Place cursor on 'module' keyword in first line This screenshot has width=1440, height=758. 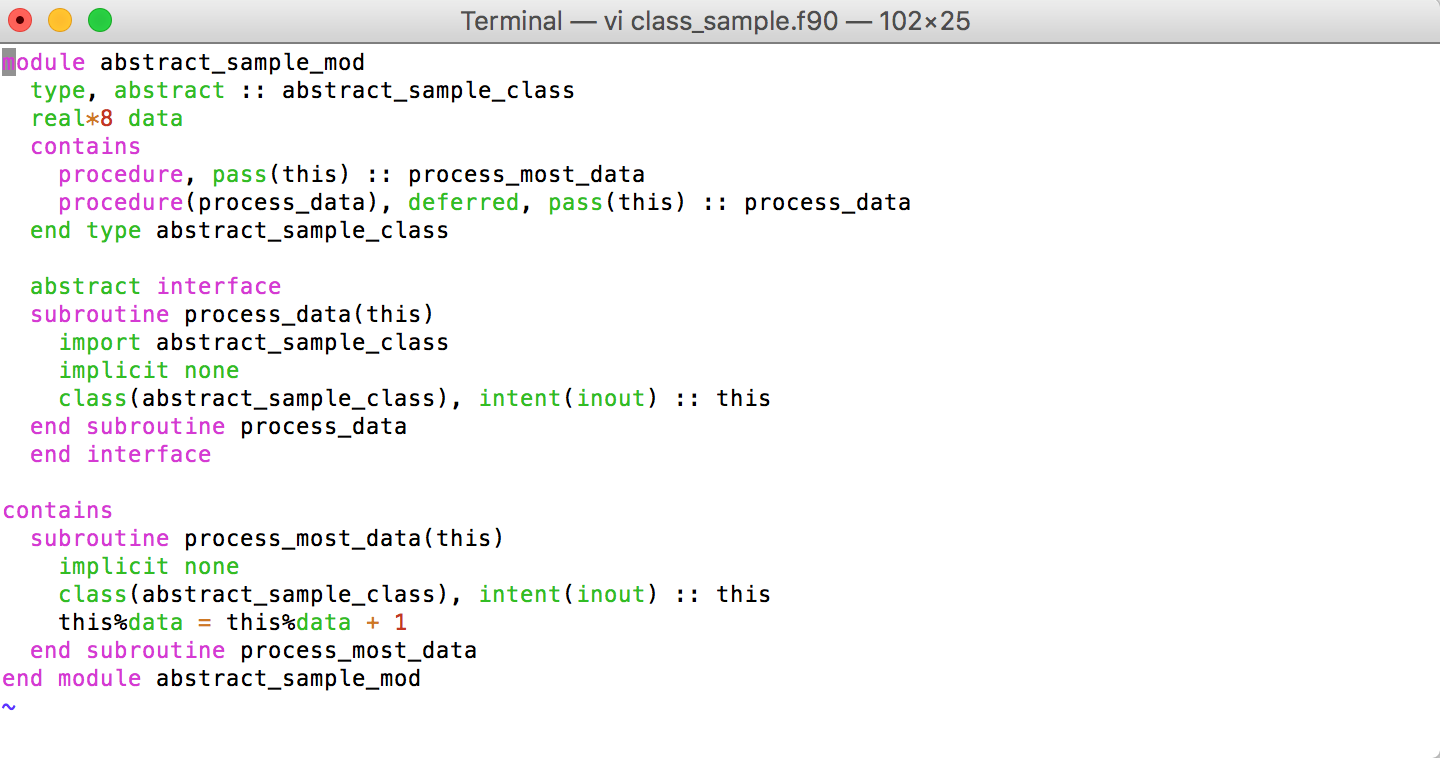pos(44,62)
